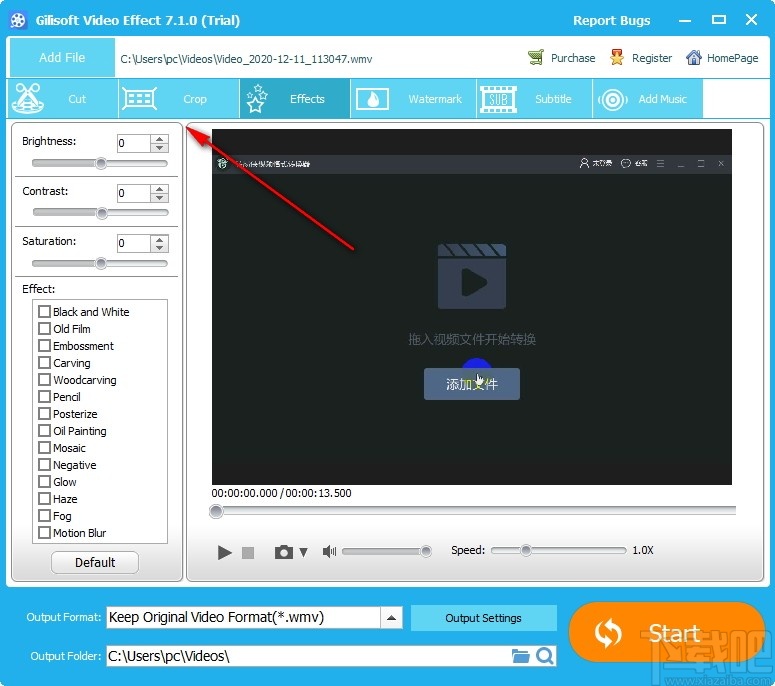This screenshot has height=686, width=775.
Task: Click the Cut tab scissors icon
Action: pos(28,98)
